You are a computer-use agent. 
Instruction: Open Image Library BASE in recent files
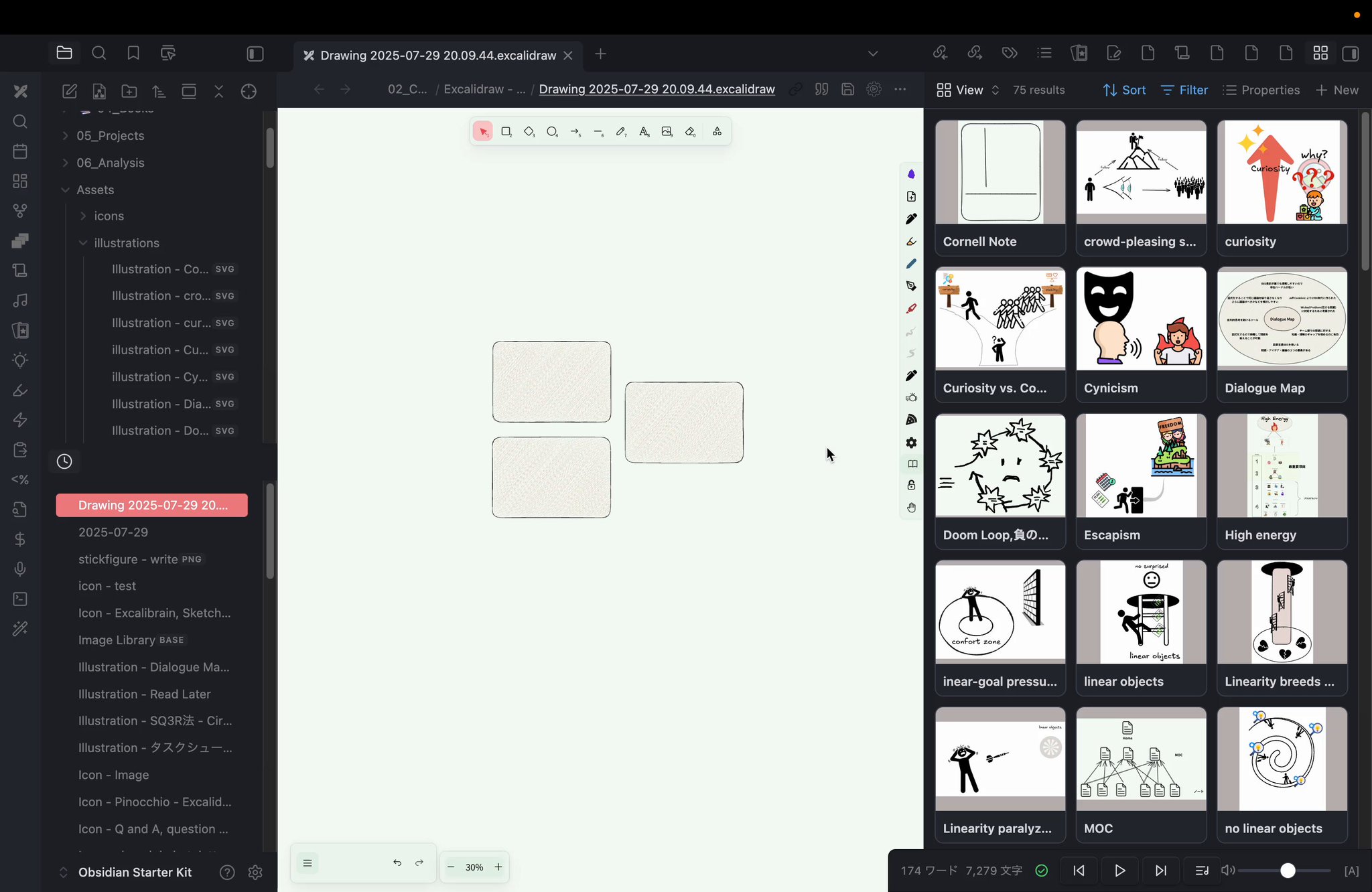pos(131,640)
